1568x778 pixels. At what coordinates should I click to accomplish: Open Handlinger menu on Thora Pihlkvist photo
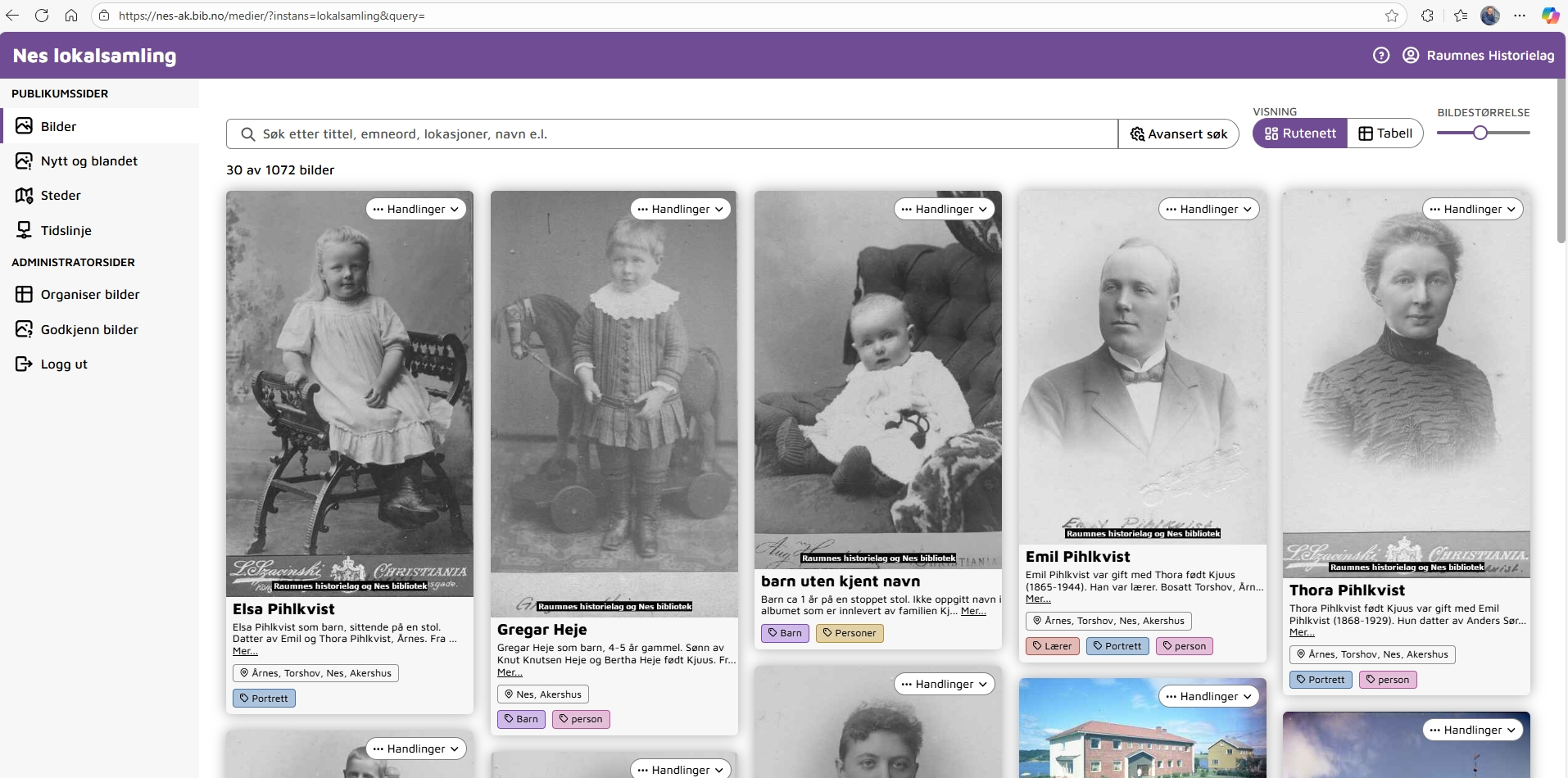[x=1472, y=210]
